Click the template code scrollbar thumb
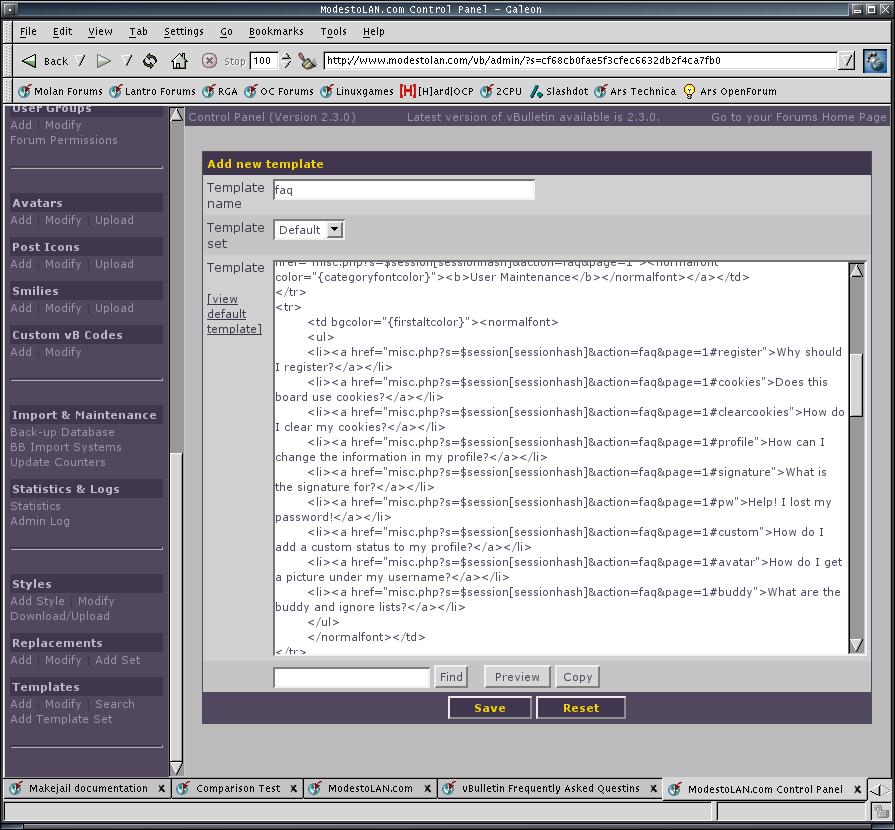 (856, 385)
